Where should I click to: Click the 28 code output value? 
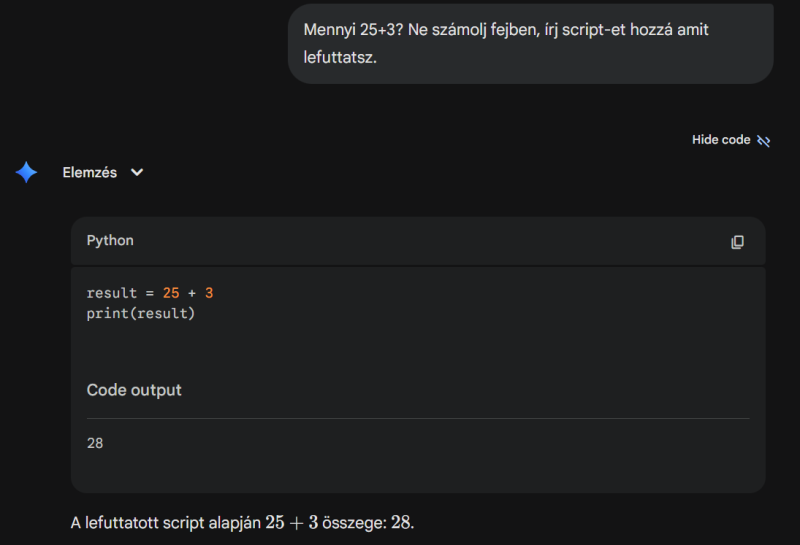click(95, 443)
